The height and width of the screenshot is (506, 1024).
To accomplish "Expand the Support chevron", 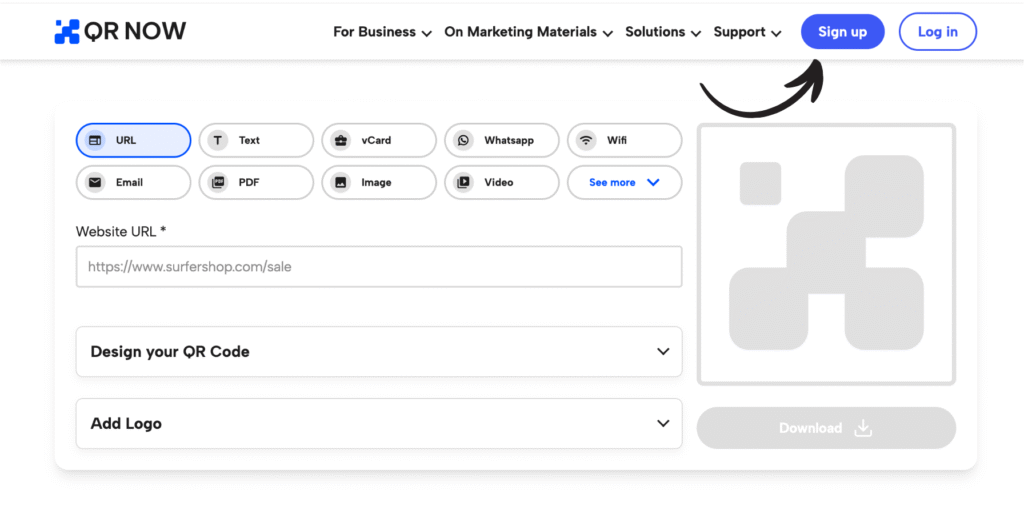I will [776, 33].
